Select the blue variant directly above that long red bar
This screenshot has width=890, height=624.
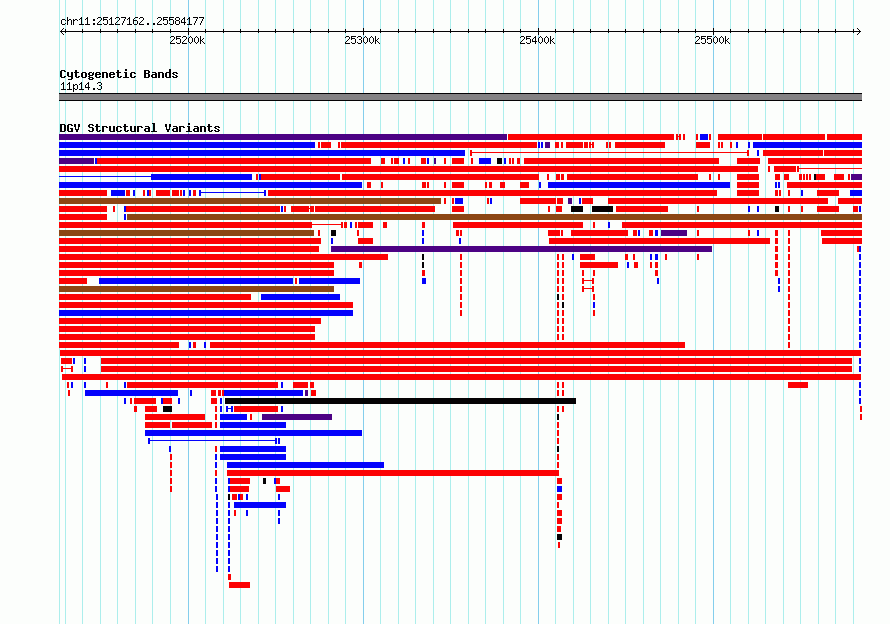(305, 465)
